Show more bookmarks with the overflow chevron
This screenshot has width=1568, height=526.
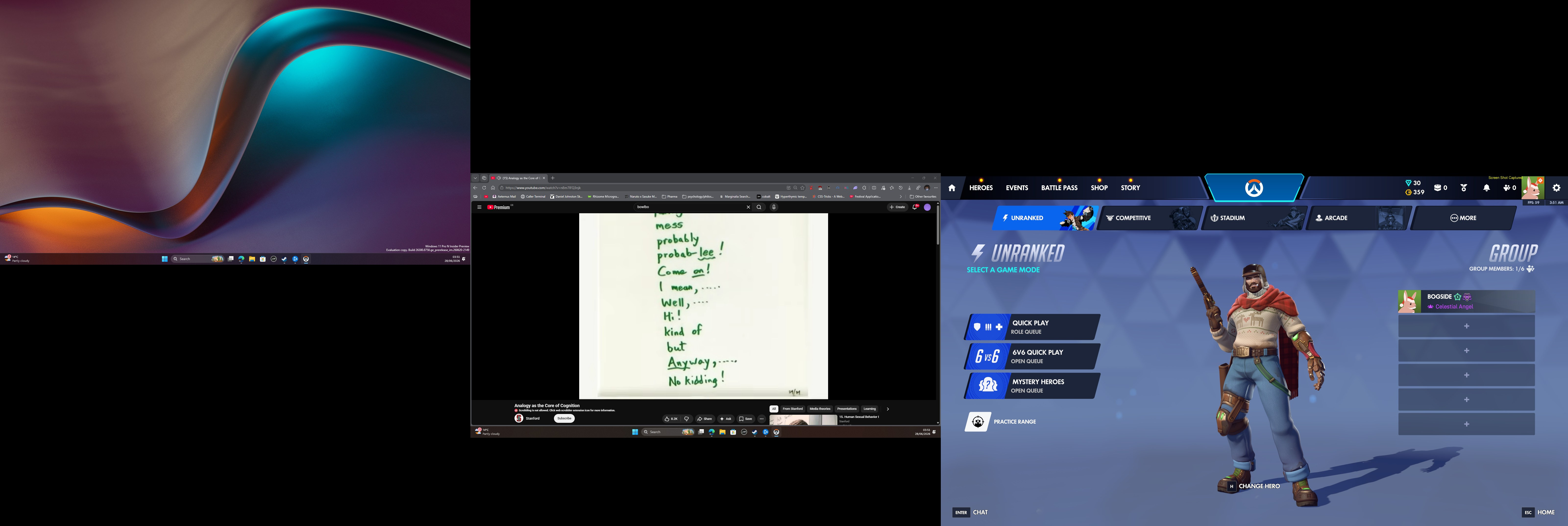(x=901, y=197)
